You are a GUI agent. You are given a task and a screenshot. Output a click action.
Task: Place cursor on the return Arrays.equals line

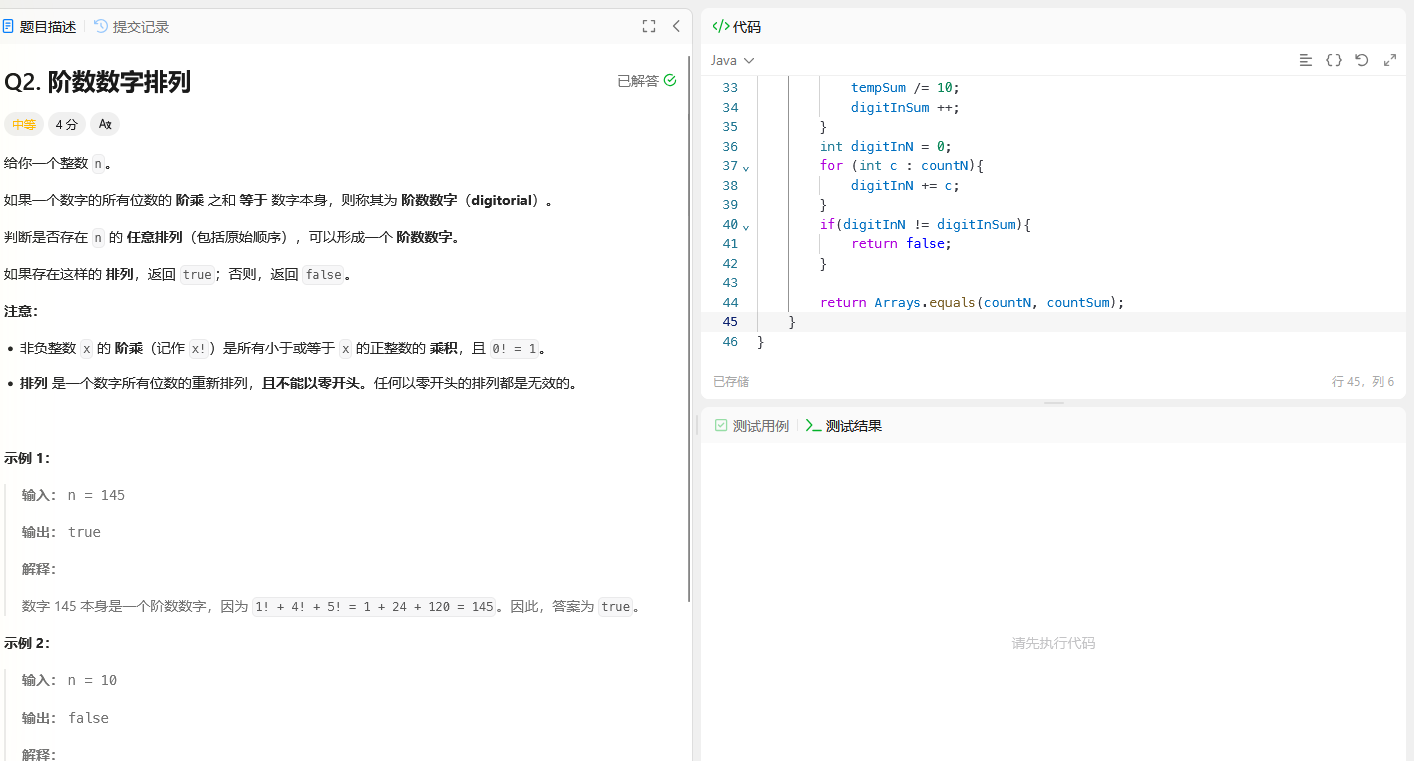[971, 302]
